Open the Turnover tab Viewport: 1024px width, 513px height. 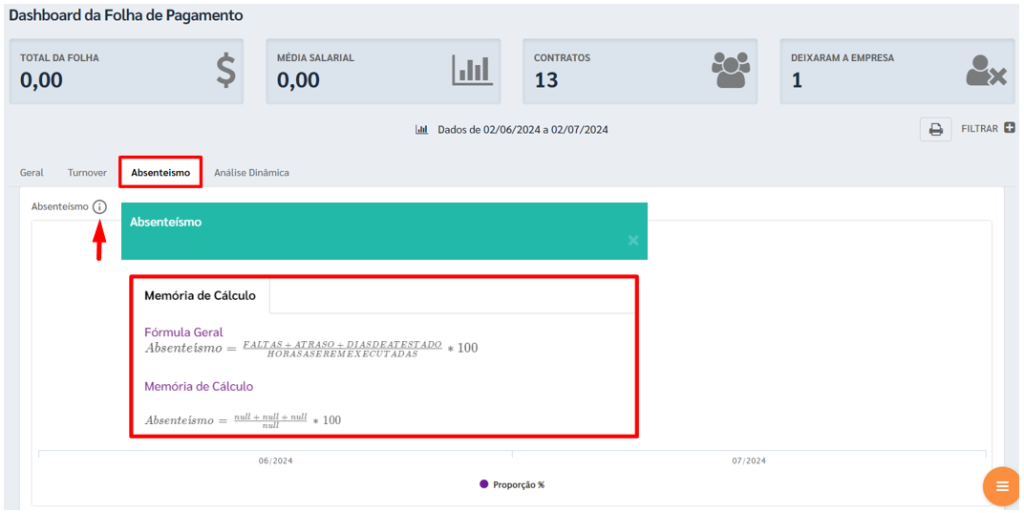[87, 172]
